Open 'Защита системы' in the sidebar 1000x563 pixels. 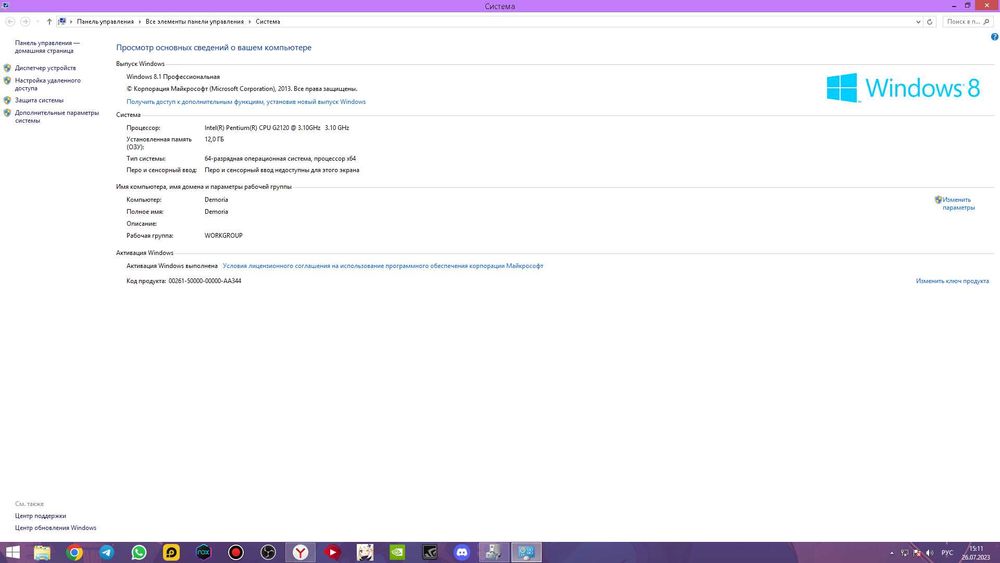[39, 100]
